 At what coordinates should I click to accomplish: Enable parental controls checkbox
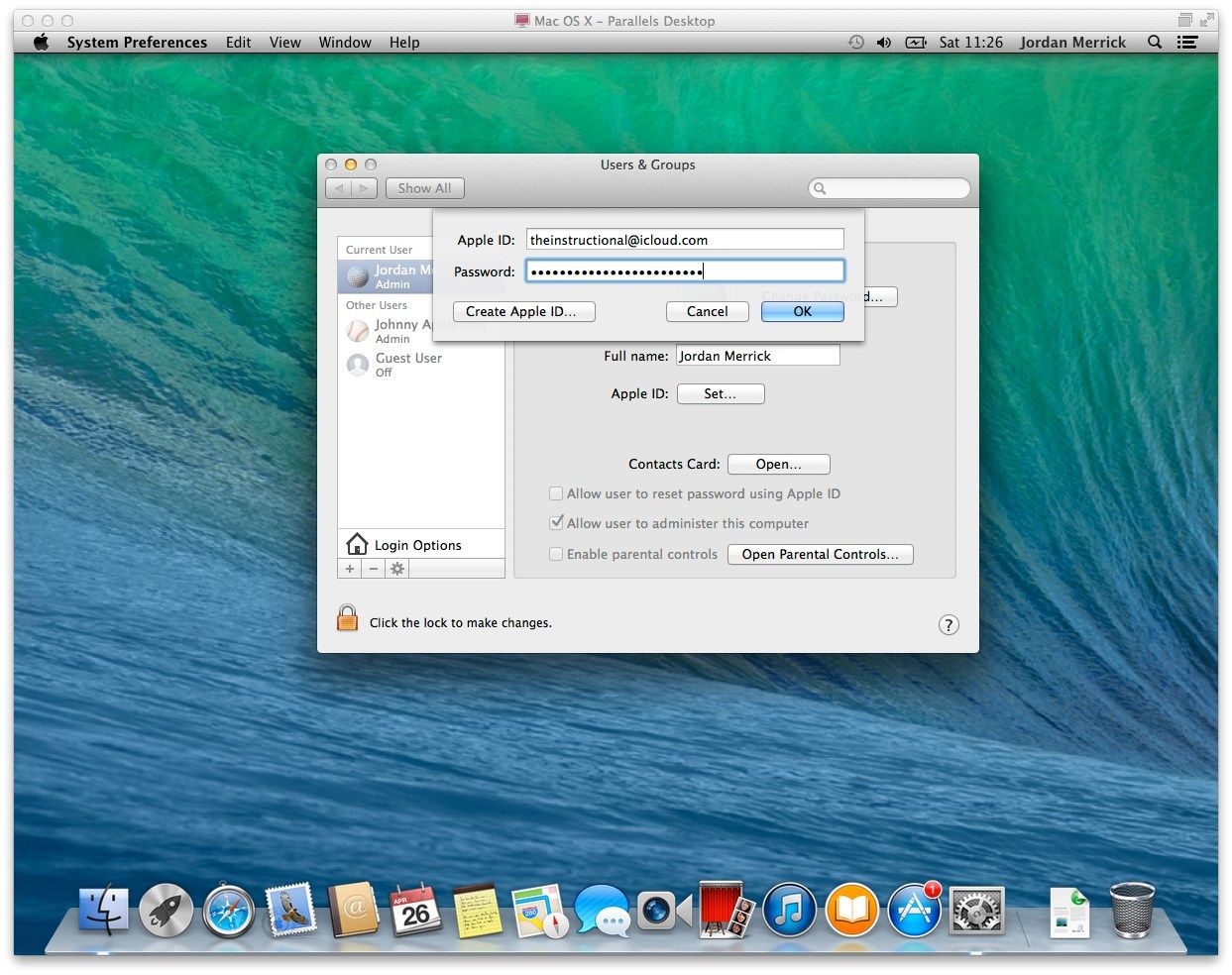556,554
